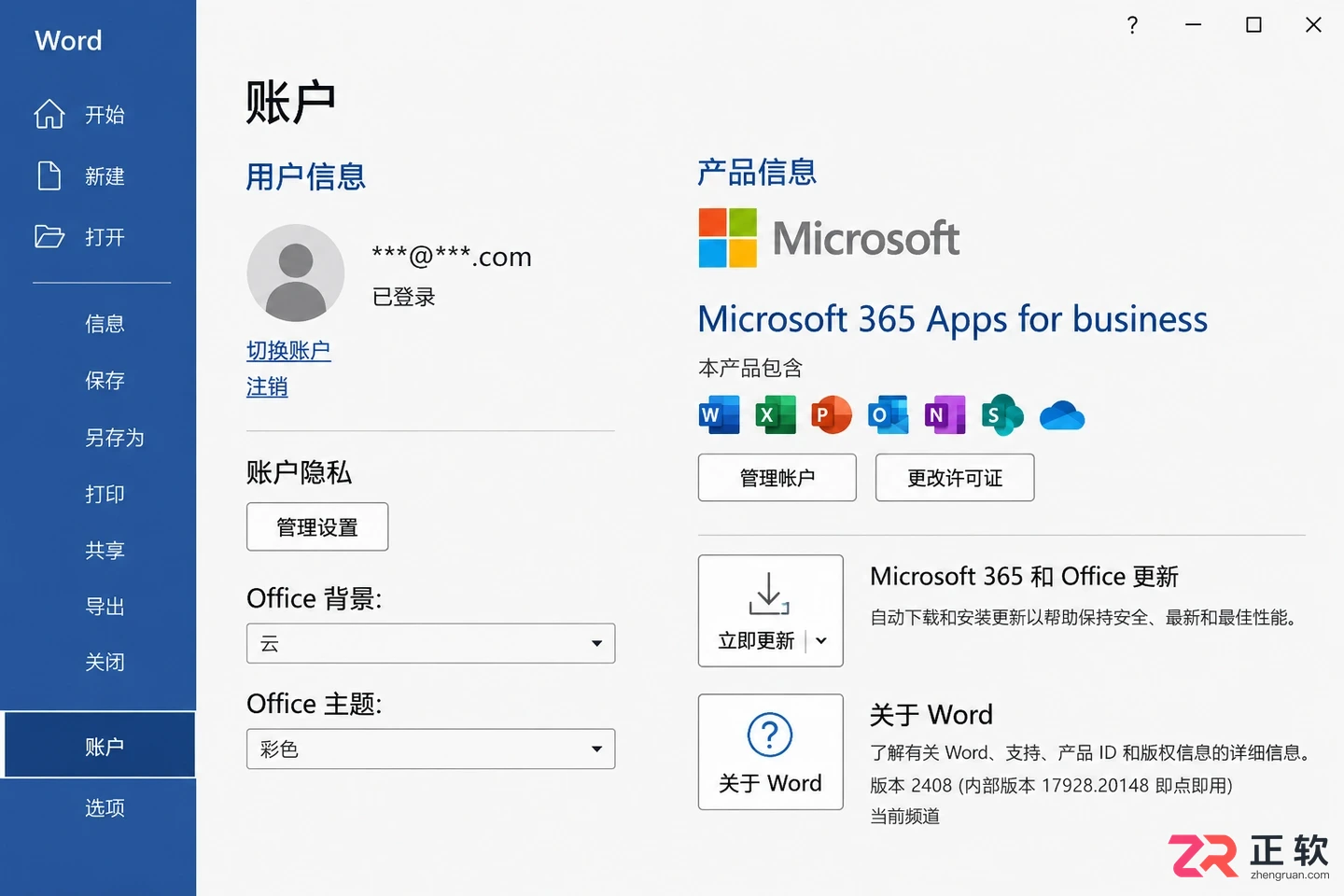The width and height of the screenshot is (1344, 896).
Task: Click the Word app icon under 本产品包含
Action: pos(719,415)
